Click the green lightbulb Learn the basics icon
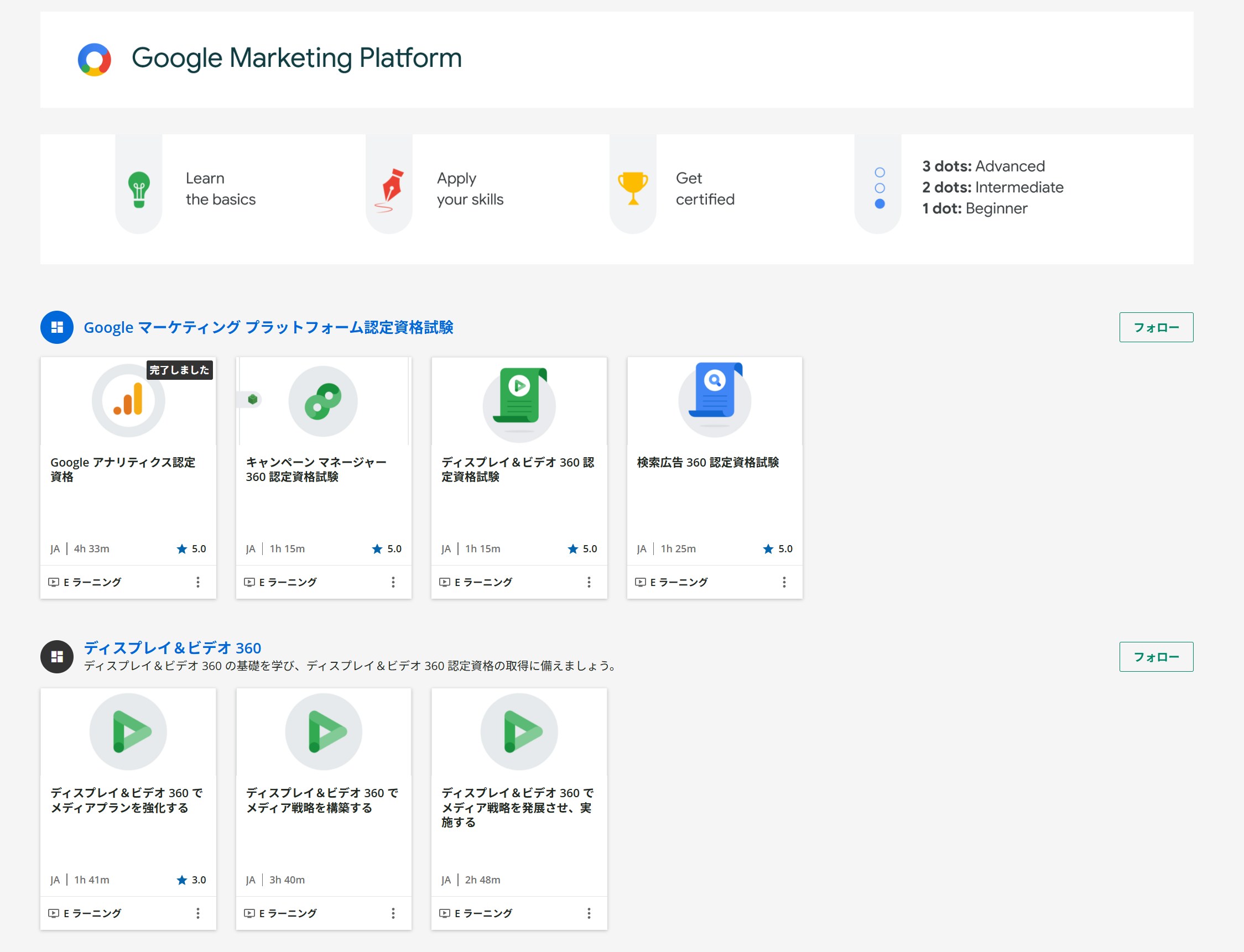This screenshot has width=1244, height=952. coord(139,189)
